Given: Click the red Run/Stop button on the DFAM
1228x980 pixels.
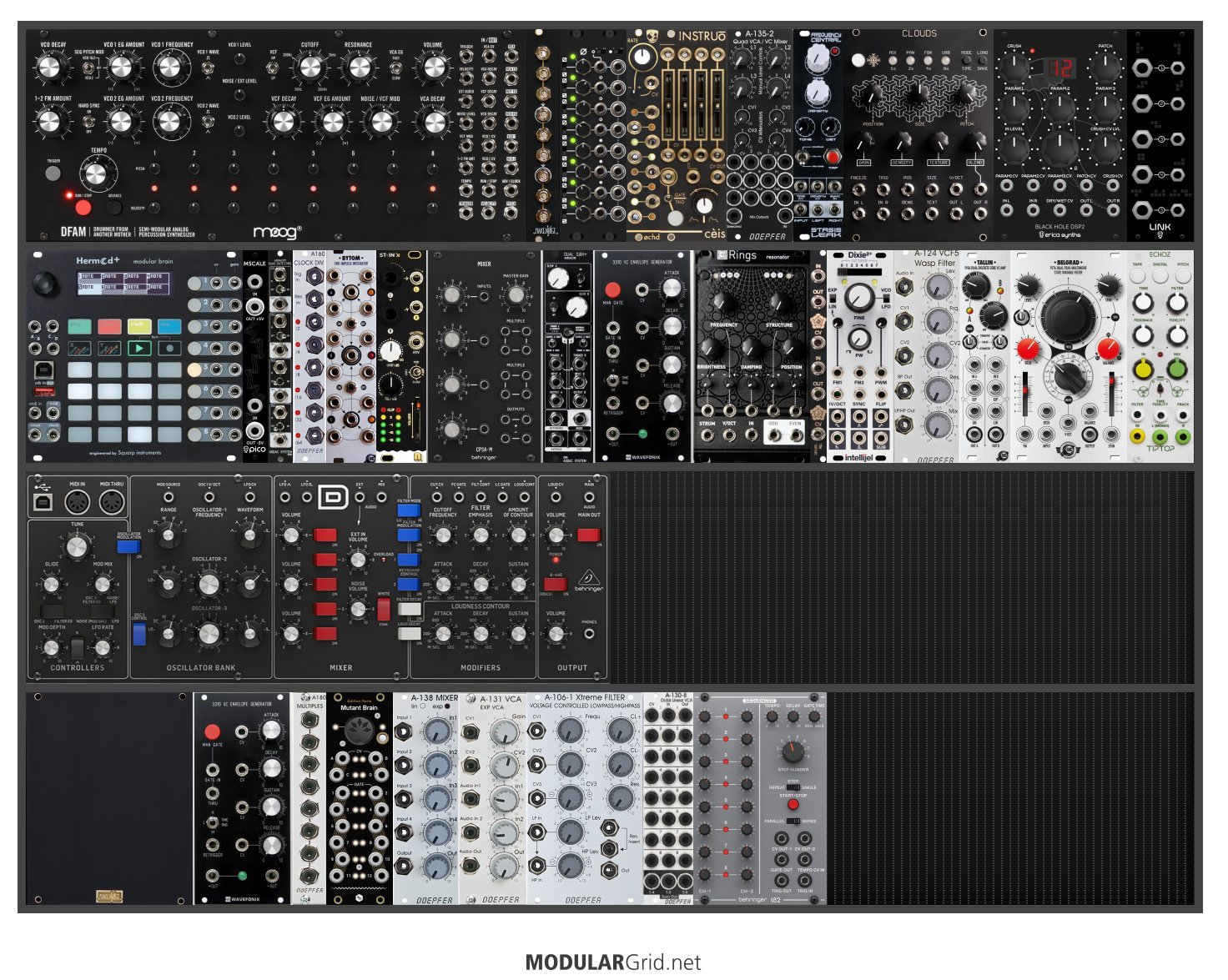Looking at the screenshot, I should (x=83, y=206).
